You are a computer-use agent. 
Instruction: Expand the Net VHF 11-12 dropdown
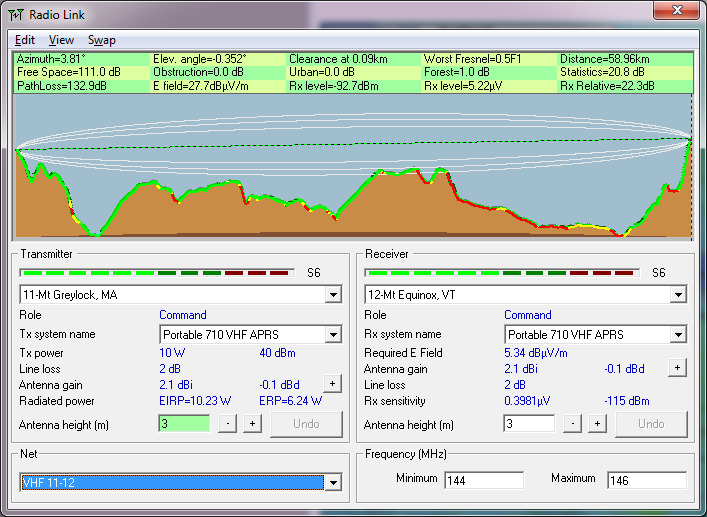(333, 483)
